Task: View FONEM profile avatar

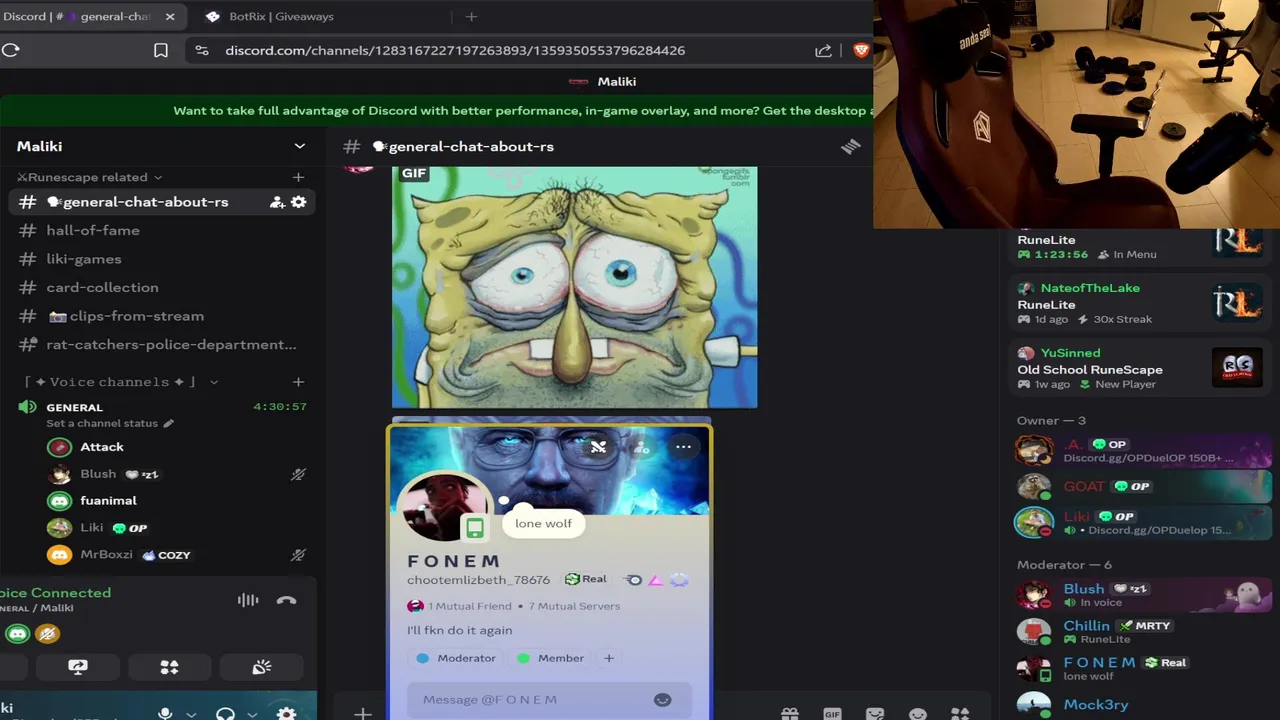Action: coord(444,506)
